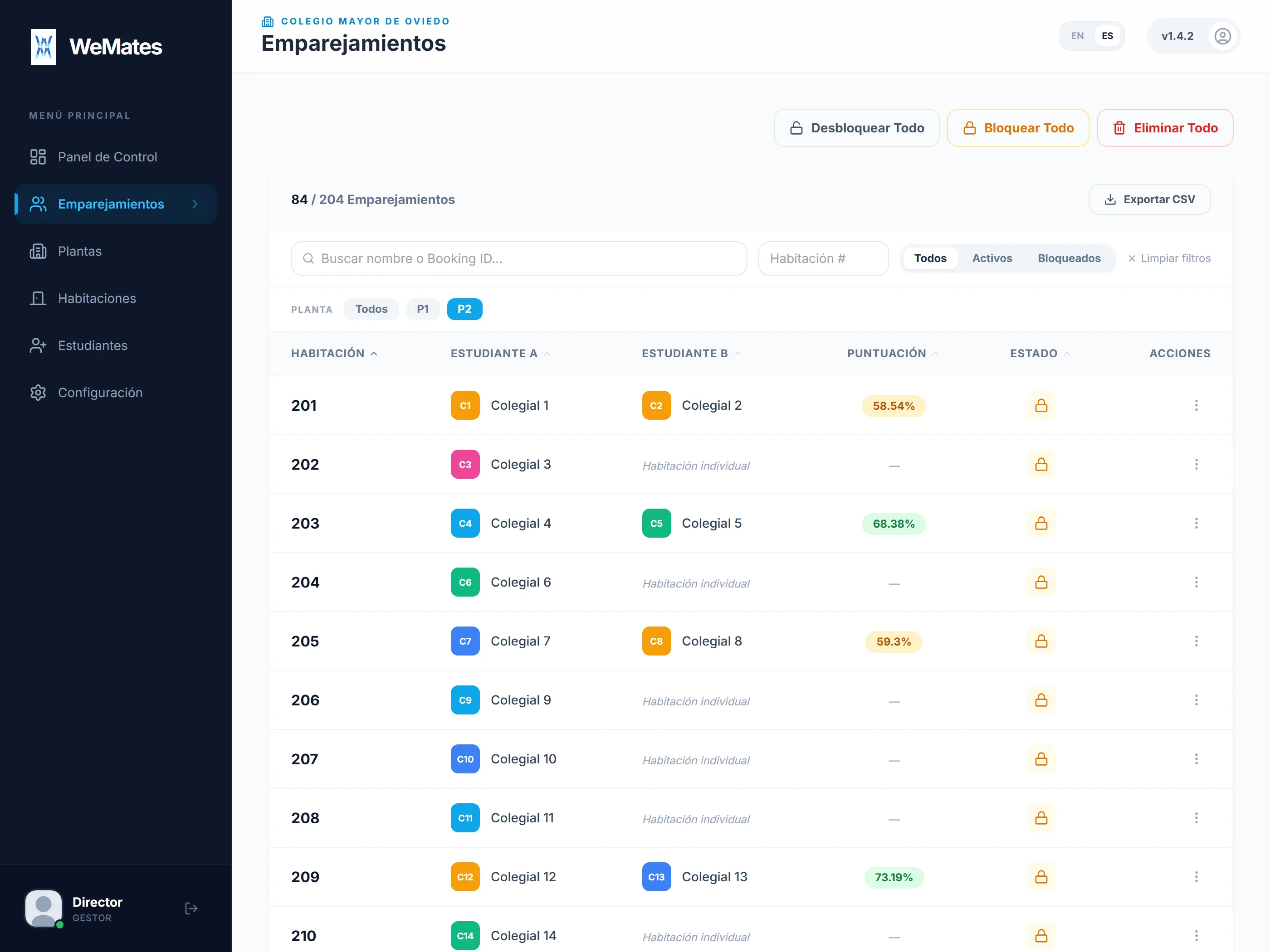1270x952 pixels.
Task: Click the 68.38% score badge
Action: [894, 524]
